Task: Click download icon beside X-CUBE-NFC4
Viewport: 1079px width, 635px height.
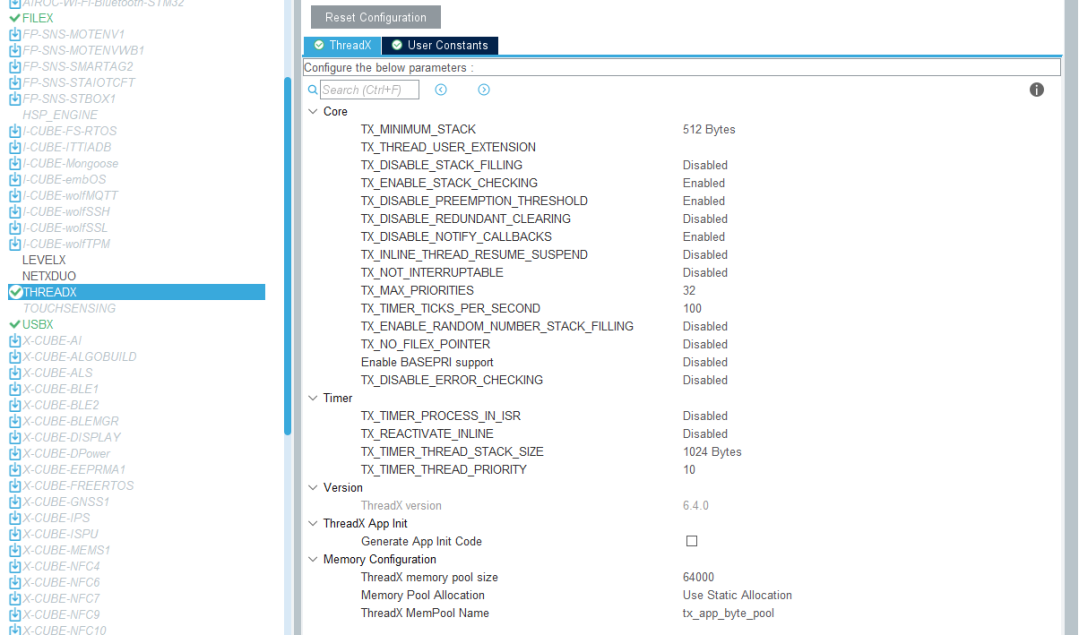Action: [14, 566]
